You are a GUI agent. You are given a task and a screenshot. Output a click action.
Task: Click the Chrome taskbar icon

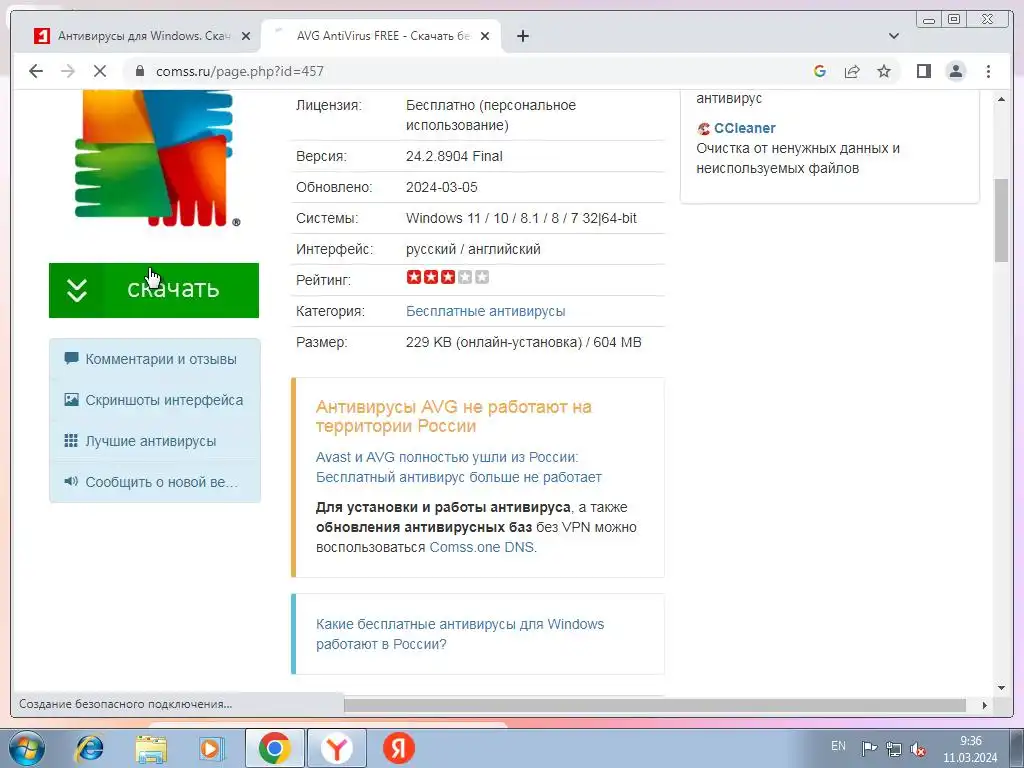pyautogui.click(x=274, y=748)
